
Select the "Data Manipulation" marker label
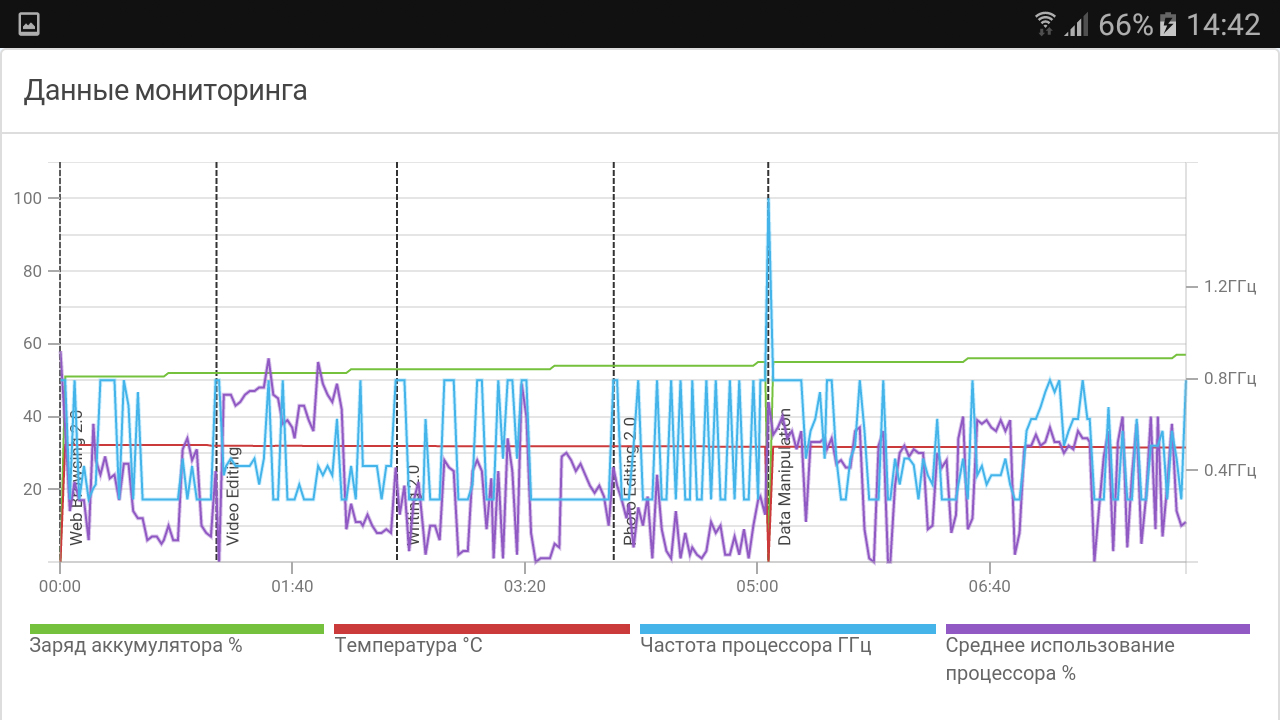click(785, 477)
